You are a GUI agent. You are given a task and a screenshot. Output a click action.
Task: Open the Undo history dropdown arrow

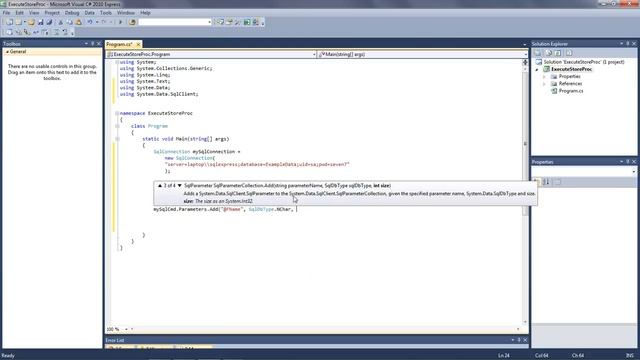97,22
